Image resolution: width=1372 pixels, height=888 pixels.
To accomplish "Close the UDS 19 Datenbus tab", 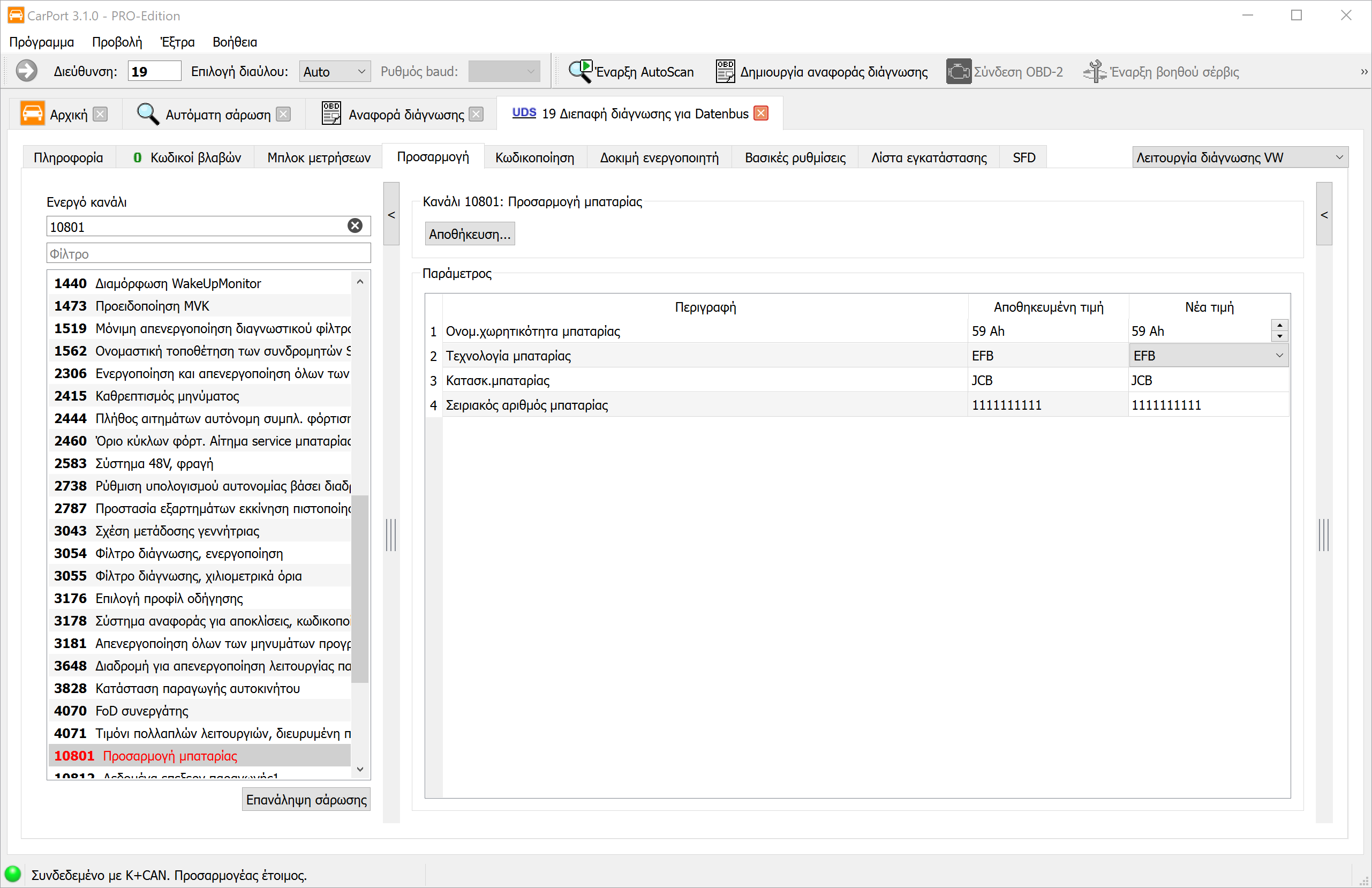I will pyautogui.click(x=761, y=114).
